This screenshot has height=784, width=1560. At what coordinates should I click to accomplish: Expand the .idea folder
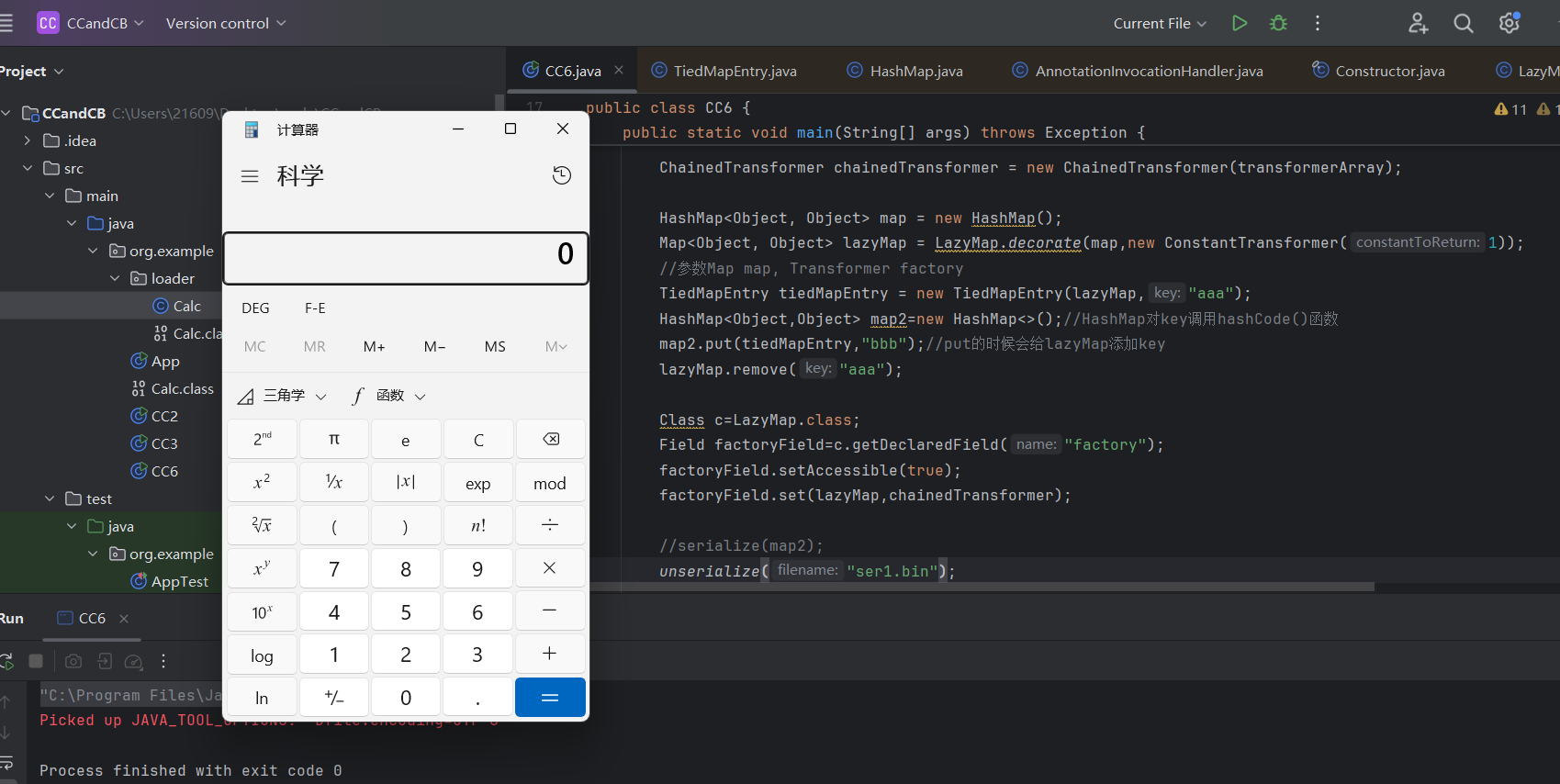click(28, 140)
